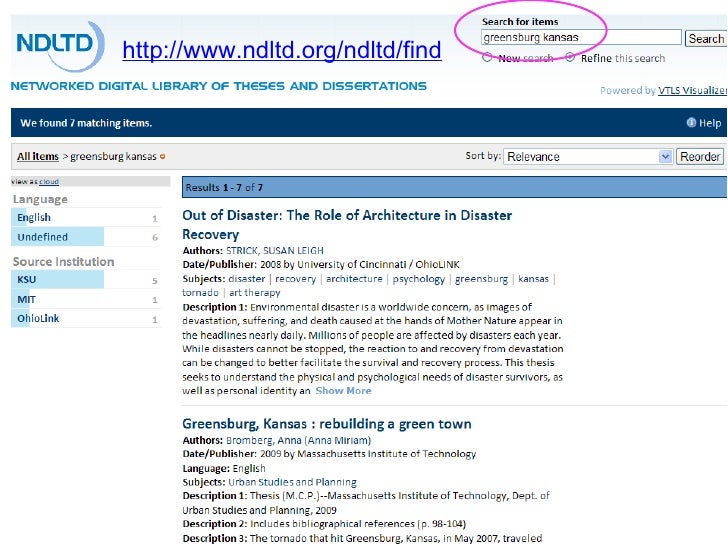Click the Search button

pos(706,39)
